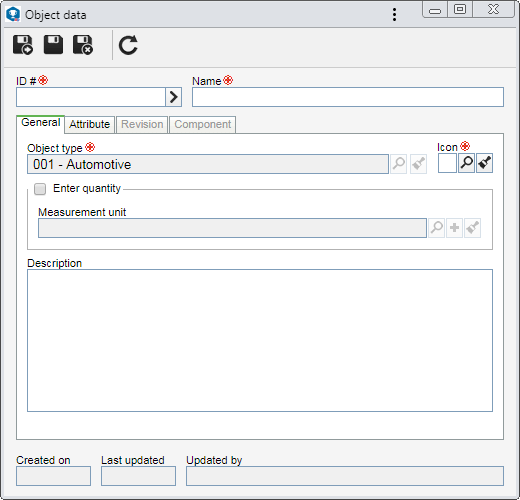Refresh the form with the circular arrow icon
The image size is (520, 500).
128,45
